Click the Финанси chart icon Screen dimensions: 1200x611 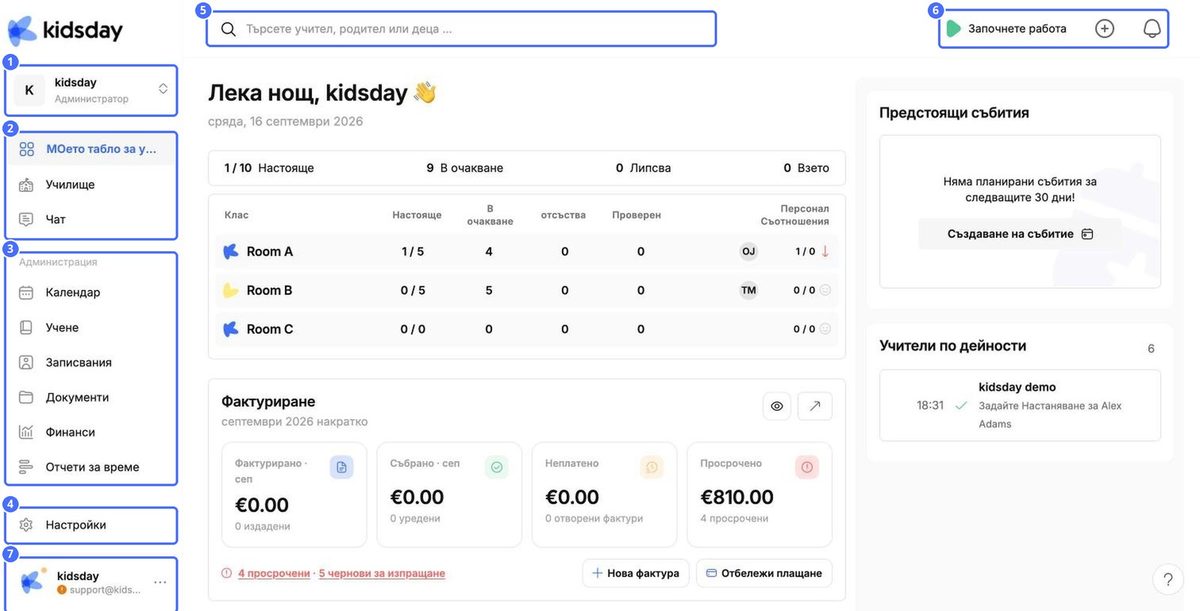coord(27,432)
